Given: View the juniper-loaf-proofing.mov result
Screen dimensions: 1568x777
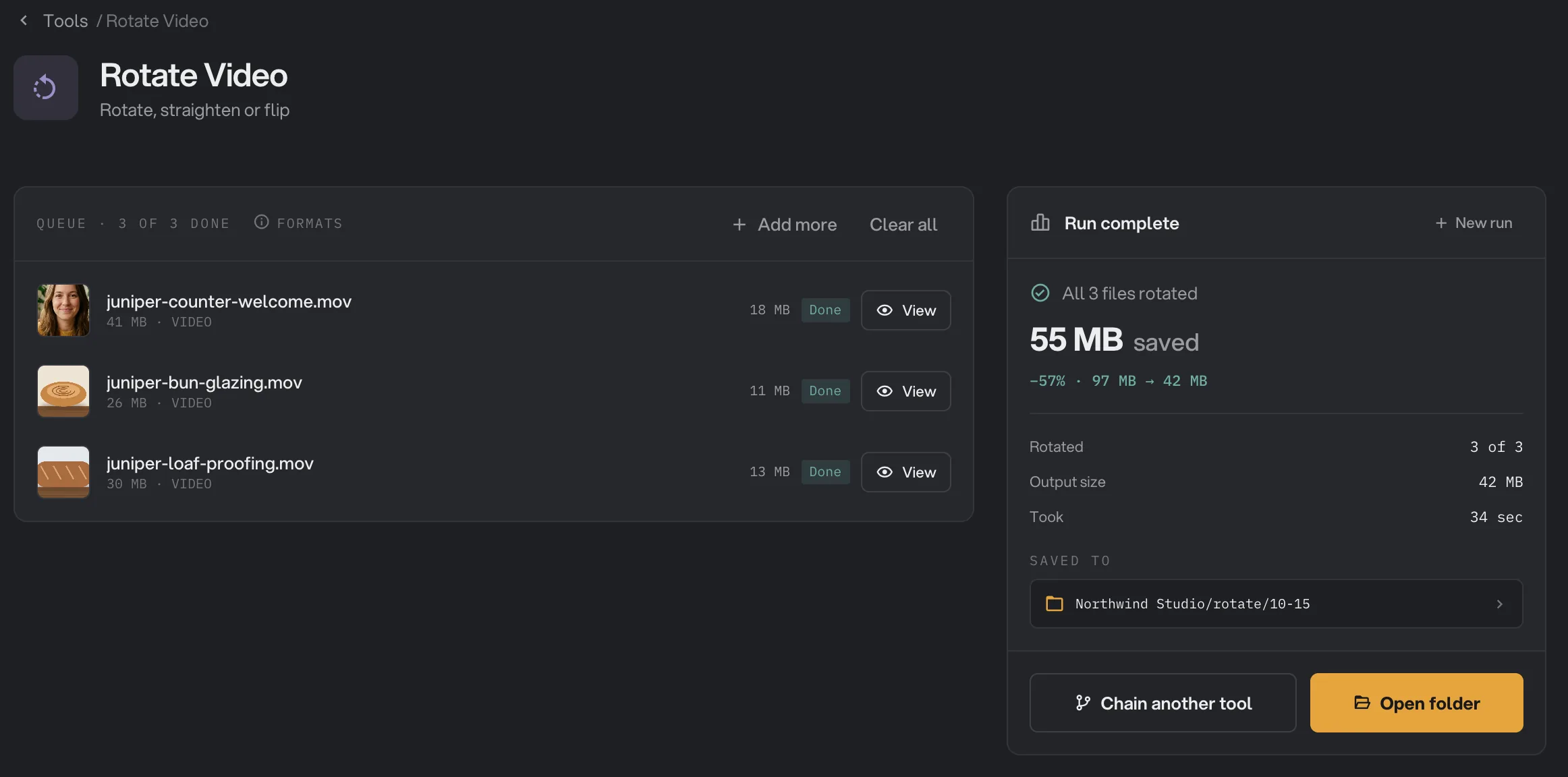Looking at the screenshot, I should pyautogui.click(x=906, y=472).
